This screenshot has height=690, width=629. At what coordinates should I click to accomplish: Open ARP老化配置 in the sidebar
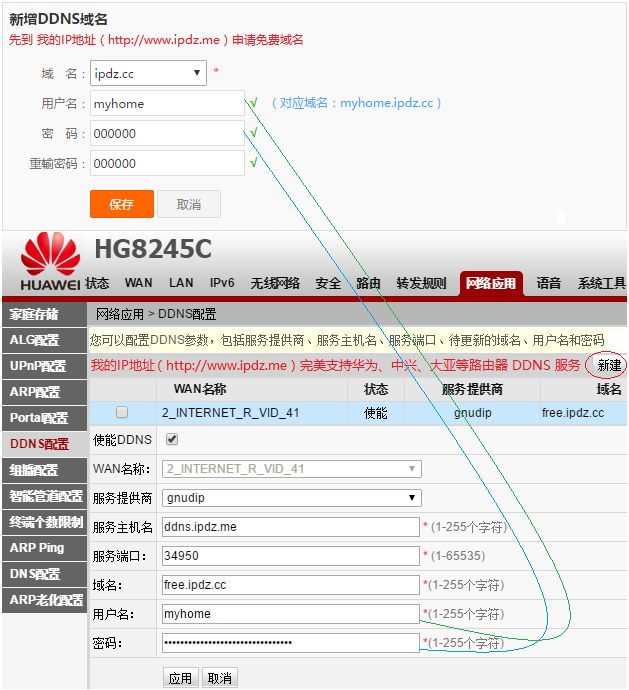click(x=44, y=600)
